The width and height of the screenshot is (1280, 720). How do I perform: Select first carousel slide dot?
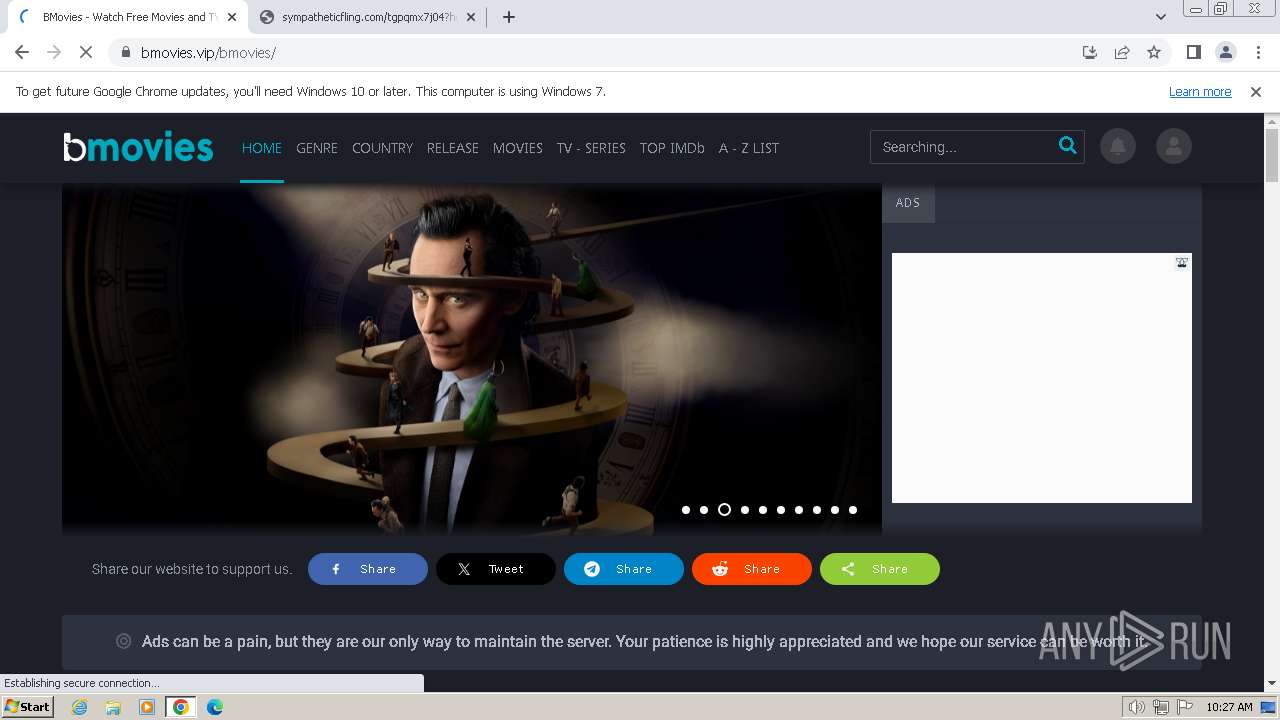tap(686, 510)
